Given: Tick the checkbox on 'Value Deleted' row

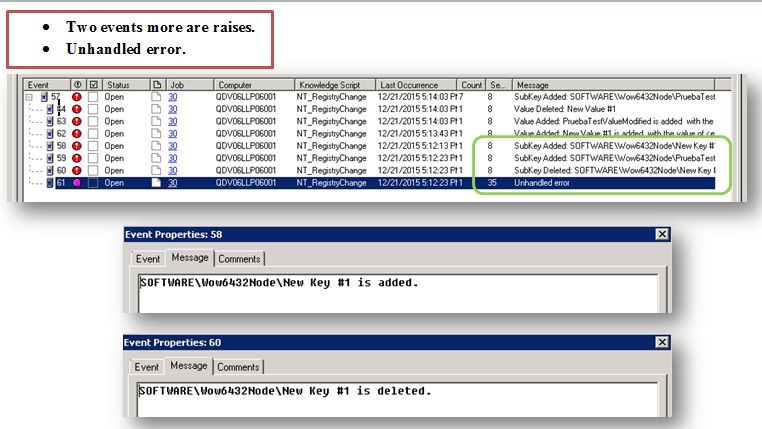Looking at the screenshot, I should (x=93, y=109).
